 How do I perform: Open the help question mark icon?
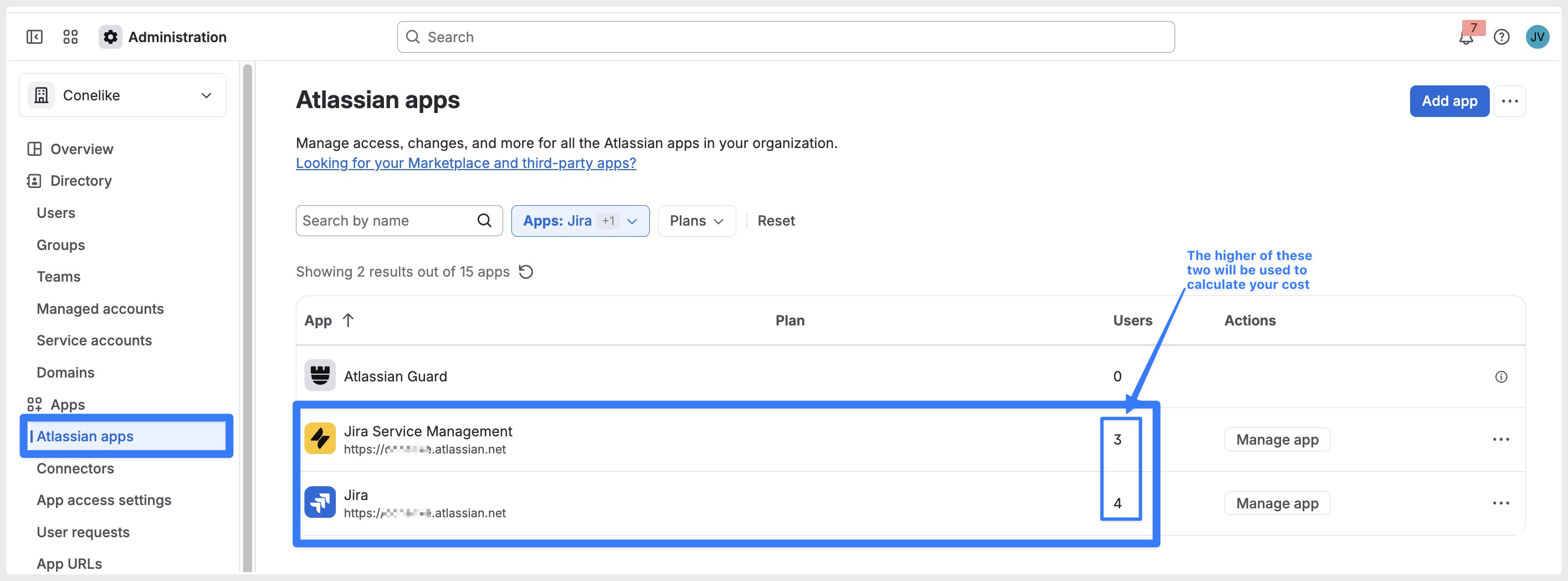[x=1502, y=37]
